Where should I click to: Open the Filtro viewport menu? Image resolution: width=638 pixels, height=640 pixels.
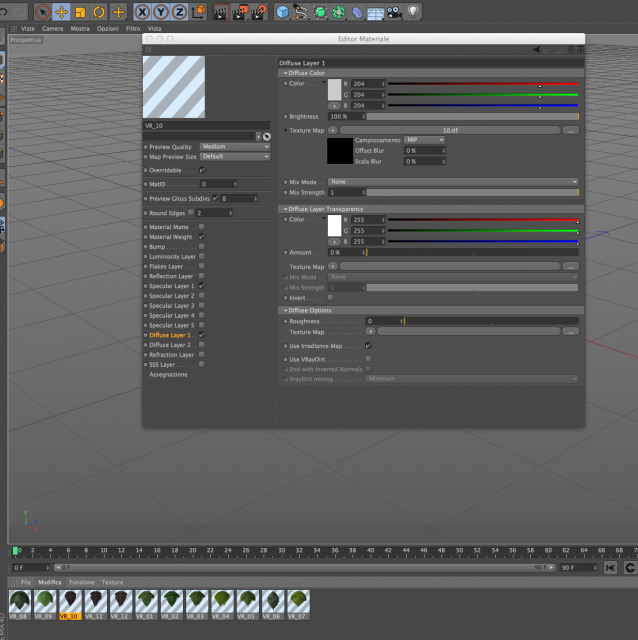[133, 29]
